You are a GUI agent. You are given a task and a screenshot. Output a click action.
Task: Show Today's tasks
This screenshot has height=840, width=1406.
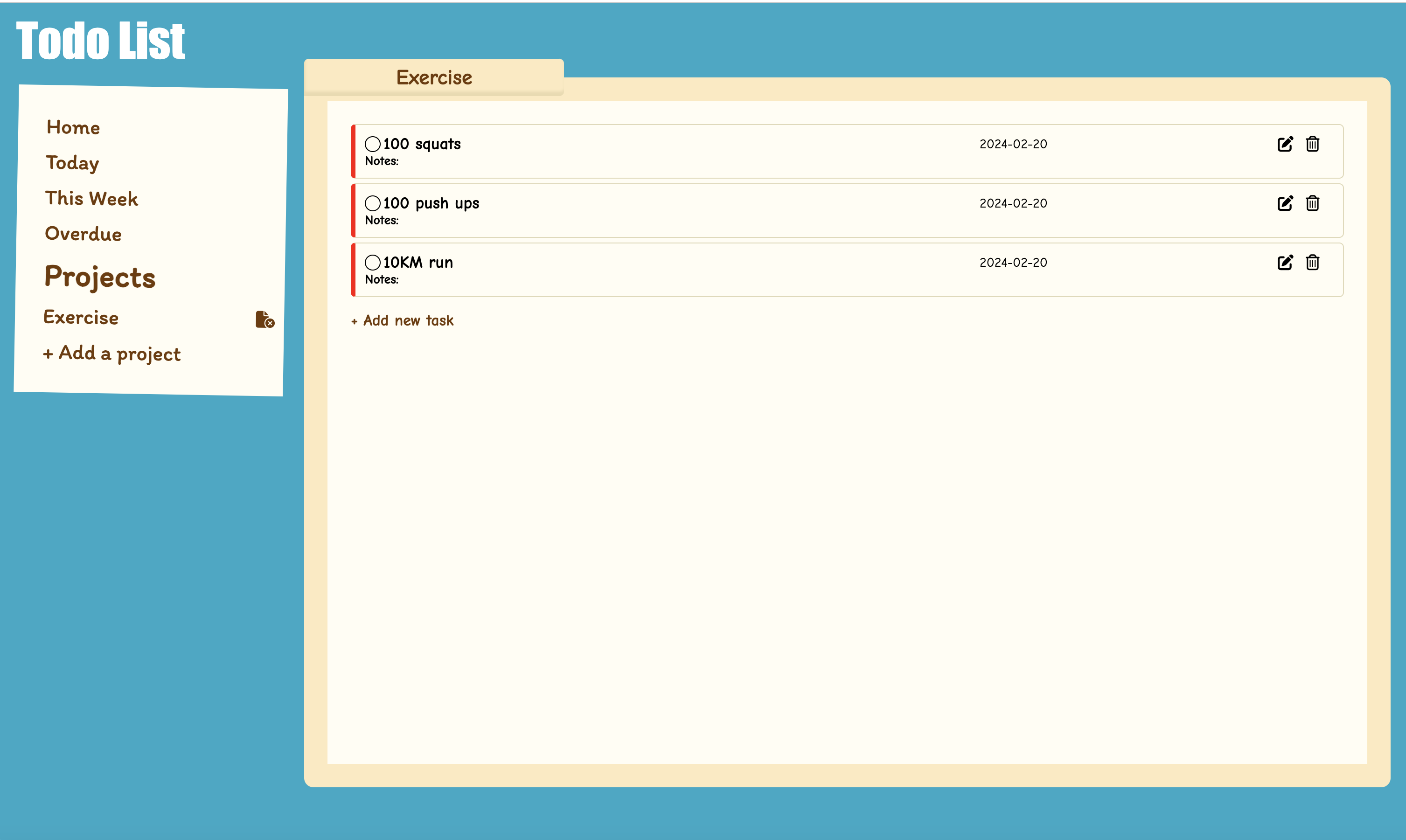[x=72, y=163]
